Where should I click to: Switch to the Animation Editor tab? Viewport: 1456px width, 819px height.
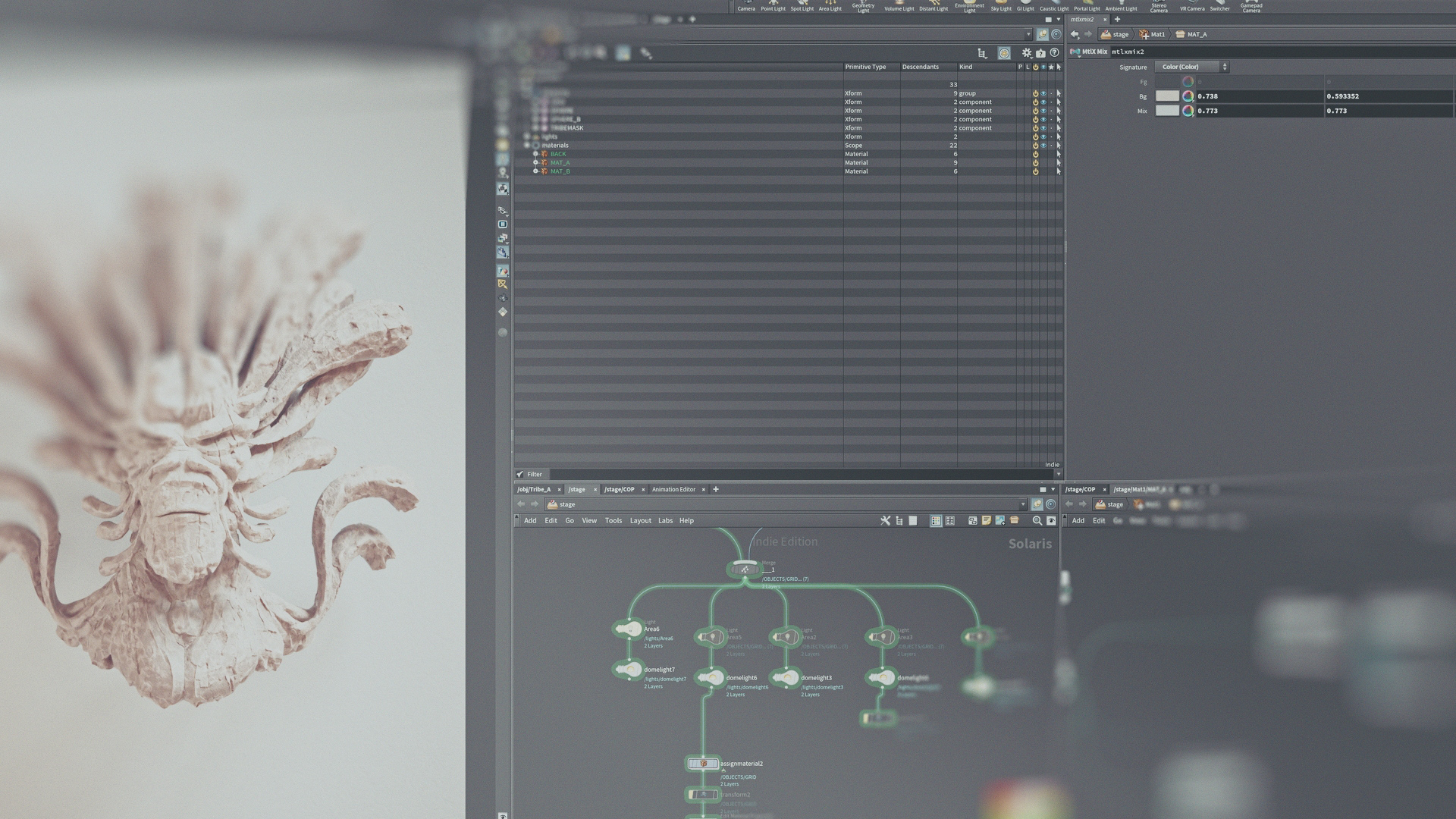(673, 490)
